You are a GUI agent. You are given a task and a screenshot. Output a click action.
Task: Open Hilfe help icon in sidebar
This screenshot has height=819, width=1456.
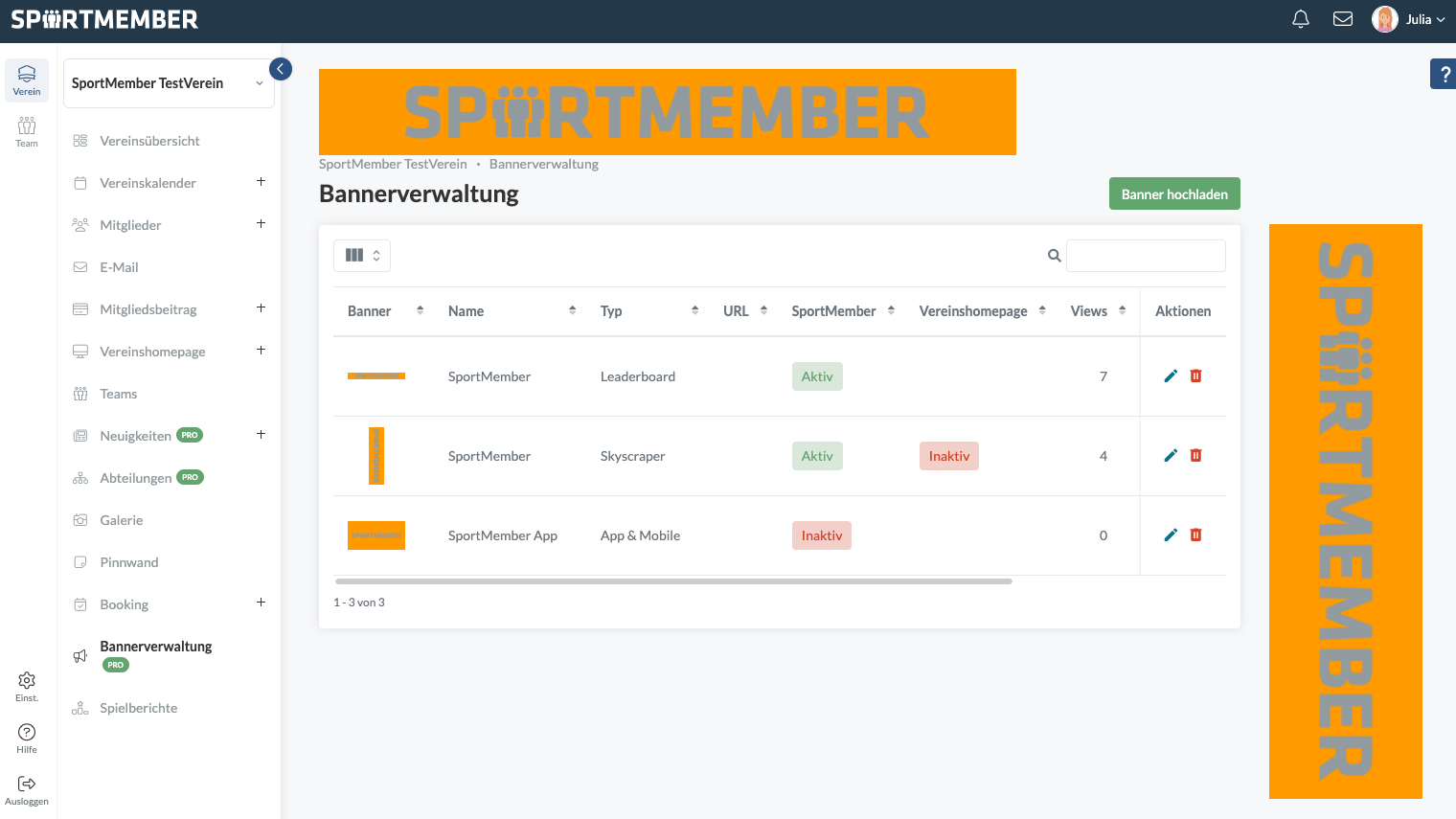coord(27,737)
